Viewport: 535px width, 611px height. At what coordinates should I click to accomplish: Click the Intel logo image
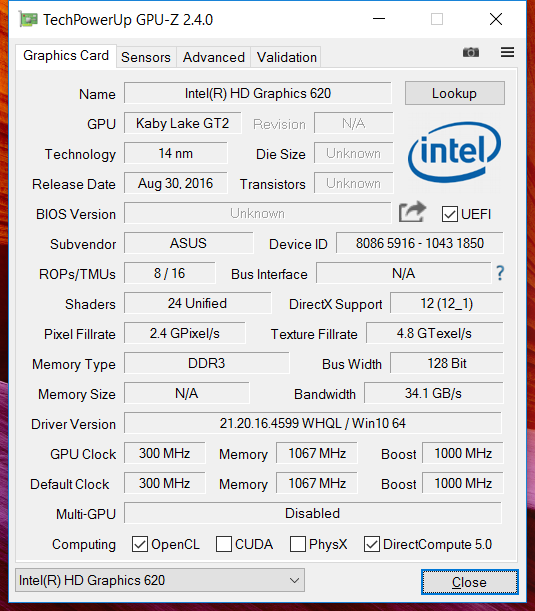[454, 152]
